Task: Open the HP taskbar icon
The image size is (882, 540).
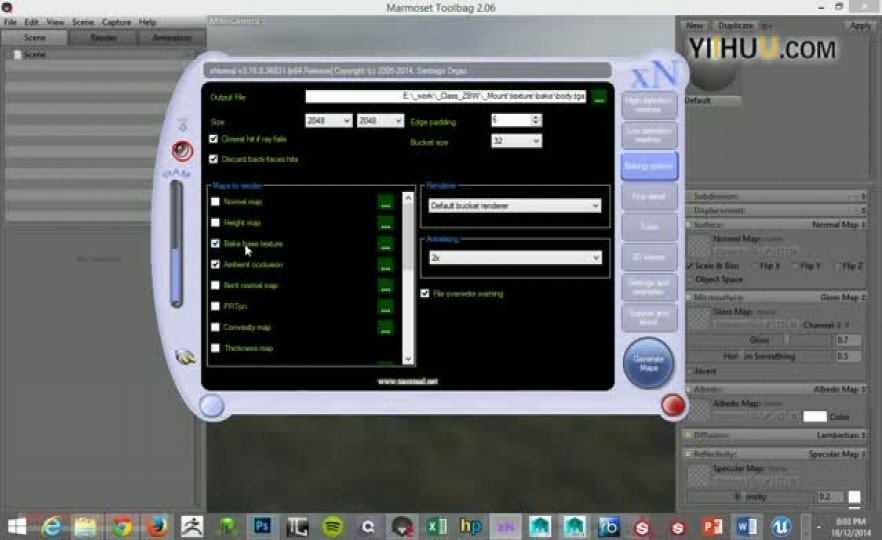Action: tap(471, 526)
